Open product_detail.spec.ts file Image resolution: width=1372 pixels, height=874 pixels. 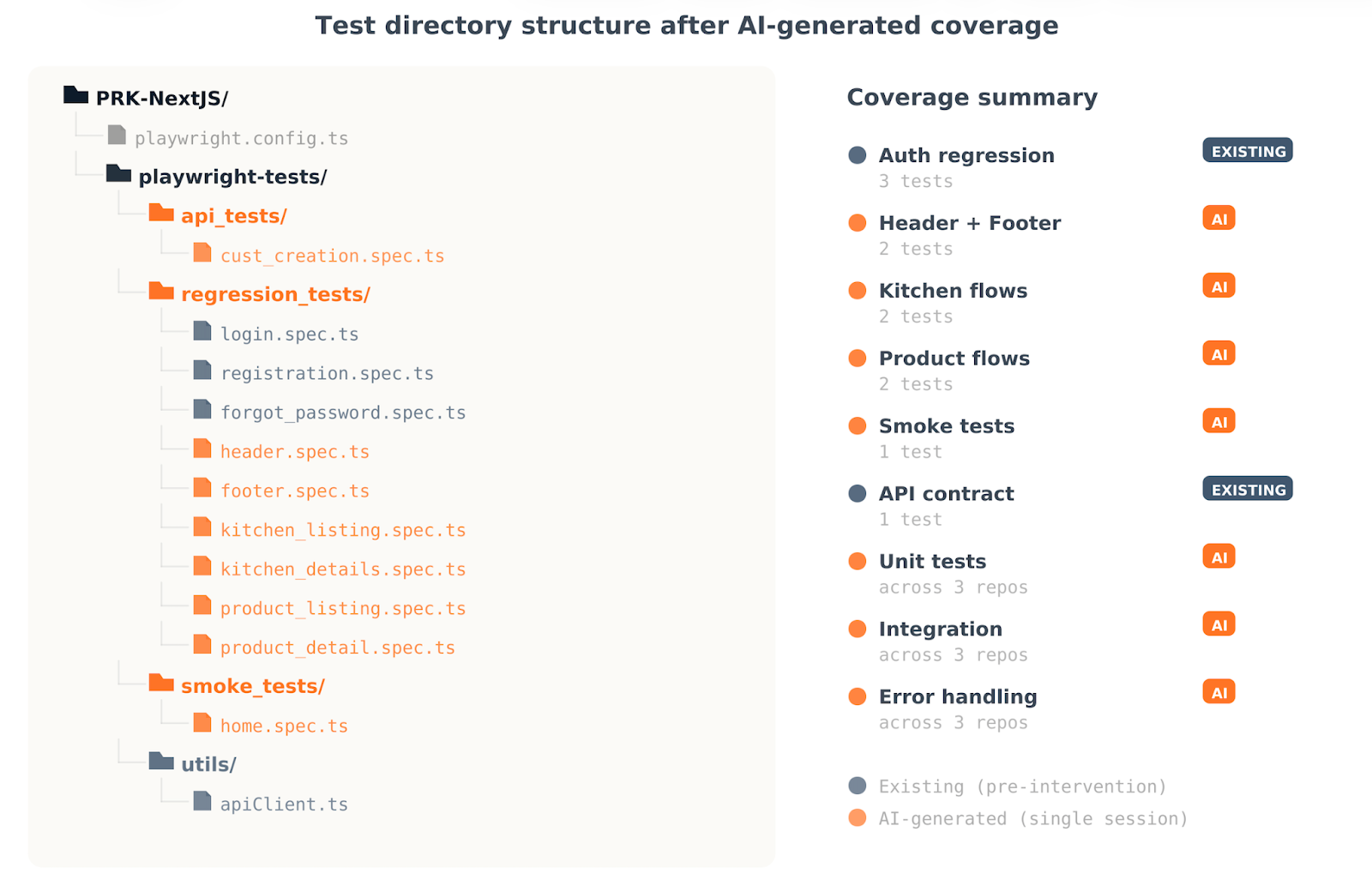tap(337, 648)
